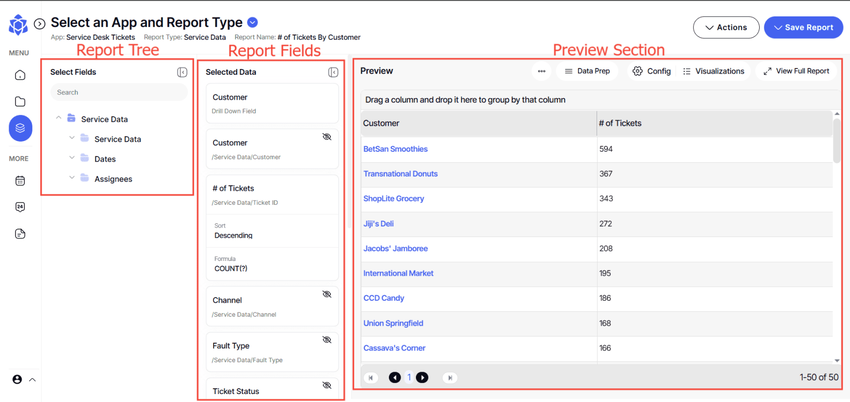Open the Jacobs' Jamboree link
This screenshot has height=402, width=850.
[x=395, y=249]
